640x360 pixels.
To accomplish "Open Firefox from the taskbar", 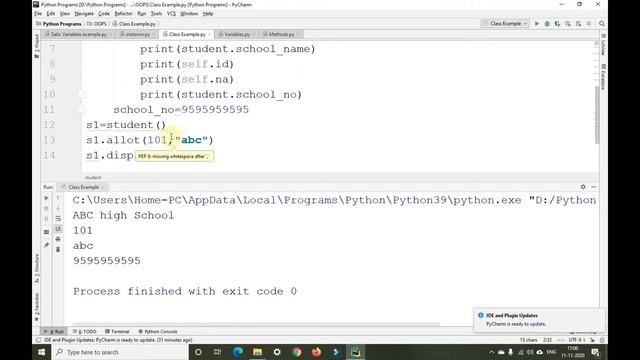I will tap(316, 352).
